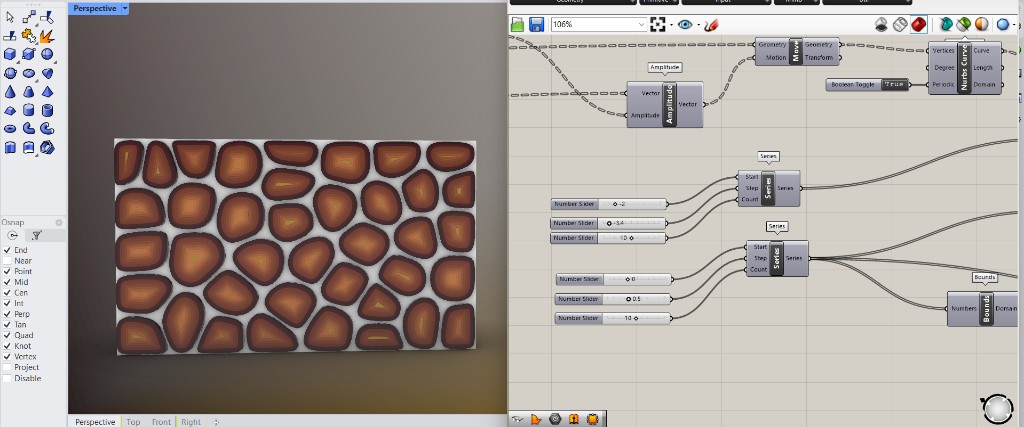Click the round navigation compass widget
Screen dimensions: 1024x427
(x=997, y=408)
